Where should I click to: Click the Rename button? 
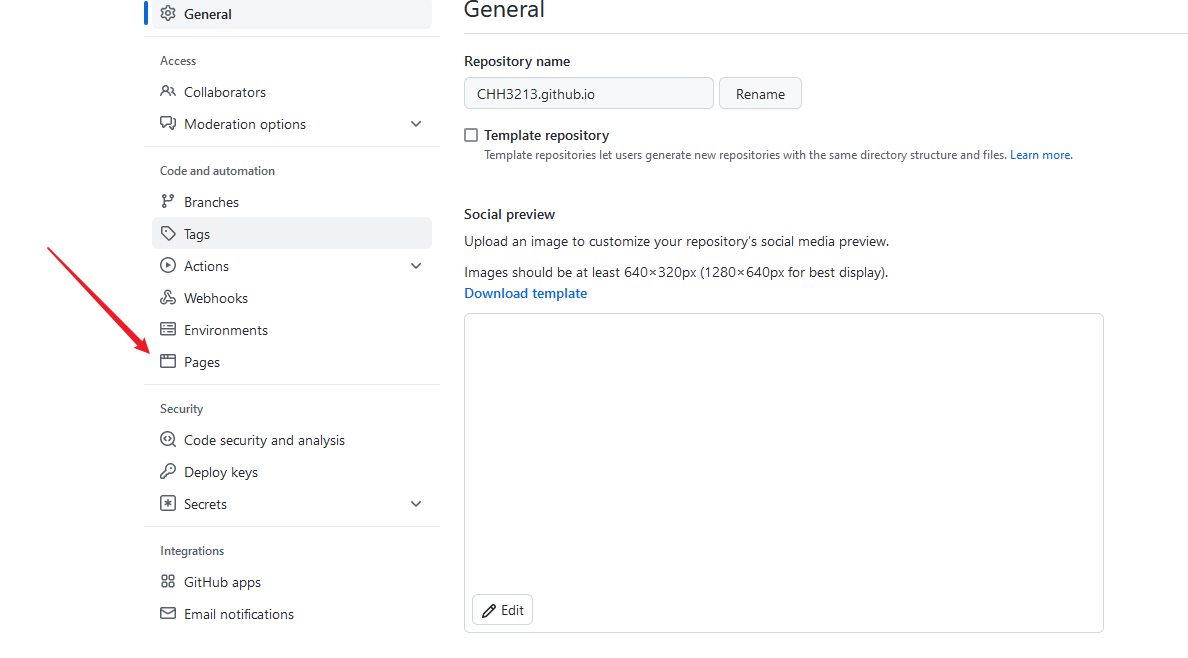[760, 93]
